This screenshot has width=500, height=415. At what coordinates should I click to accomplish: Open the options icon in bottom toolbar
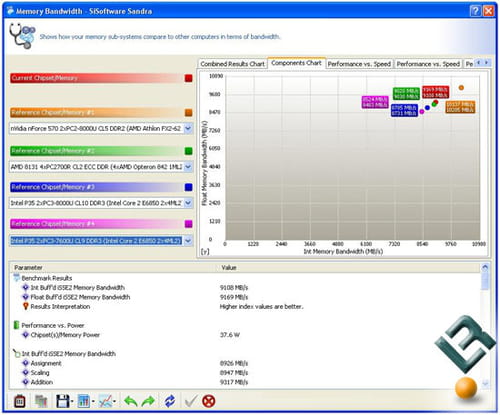tap(20, 401)
